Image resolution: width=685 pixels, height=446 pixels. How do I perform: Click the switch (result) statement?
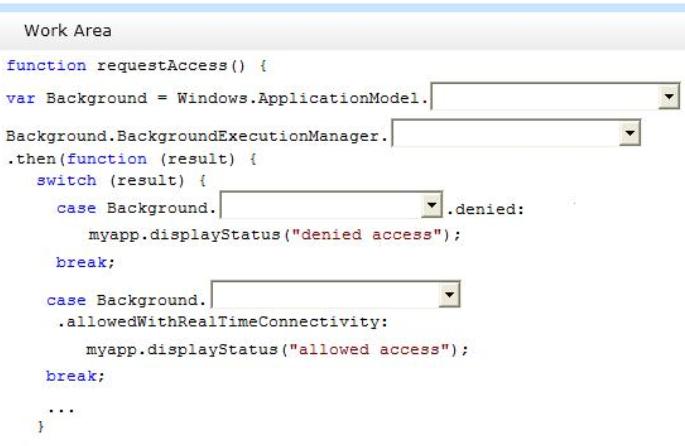pyautogui.click(x=121, y=180)
